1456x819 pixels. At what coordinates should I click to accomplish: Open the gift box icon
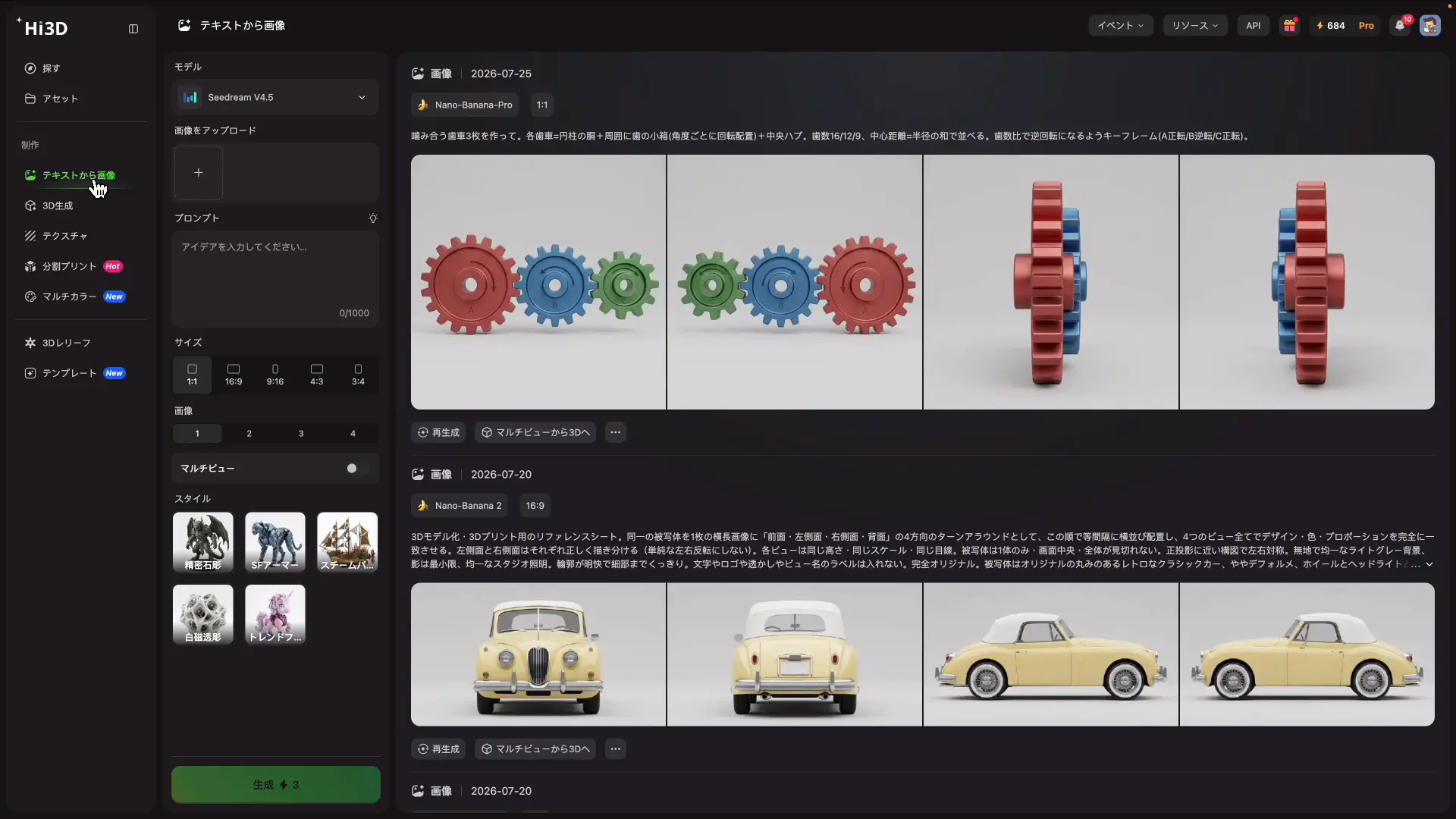(x=1289, y=26)
